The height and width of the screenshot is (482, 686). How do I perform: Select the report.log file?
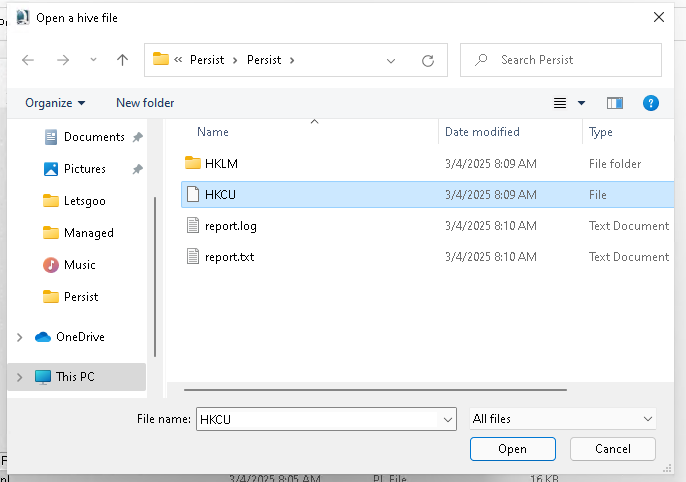pos(230,226)
